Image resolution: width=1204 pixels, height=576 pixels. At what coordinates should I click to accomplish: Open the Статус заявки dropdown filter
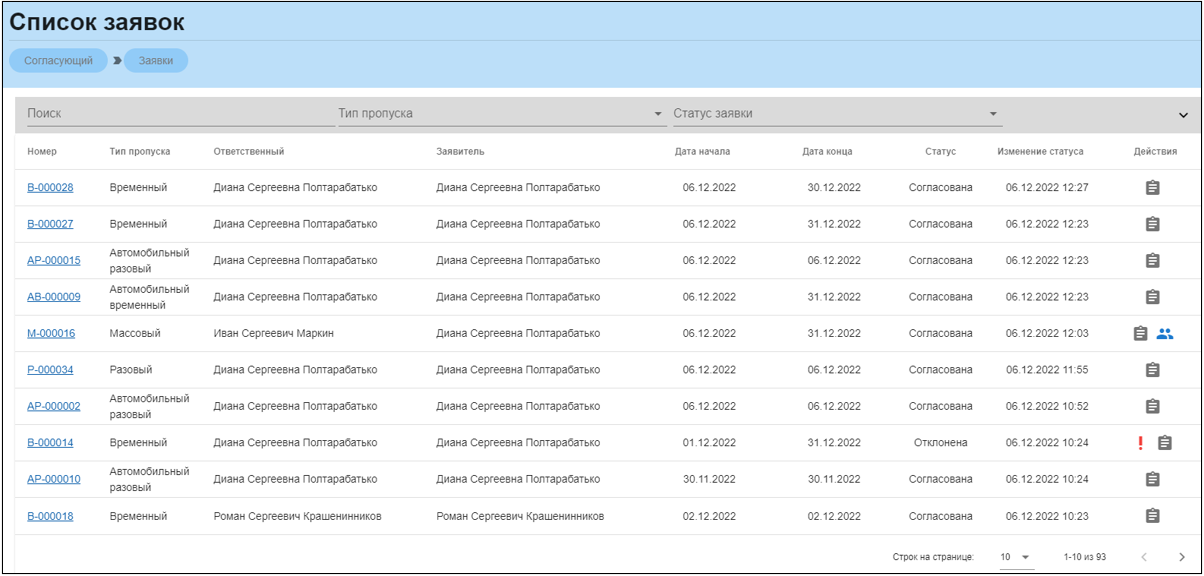coord(836,114)
